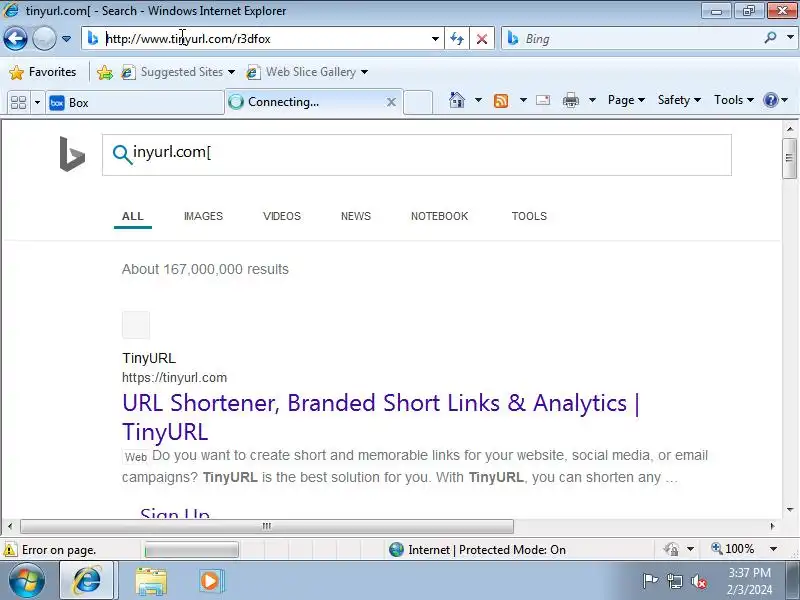The width and height of the screenshot is (800, 600).
Task: Open a new blank tab
Action: 418,102
